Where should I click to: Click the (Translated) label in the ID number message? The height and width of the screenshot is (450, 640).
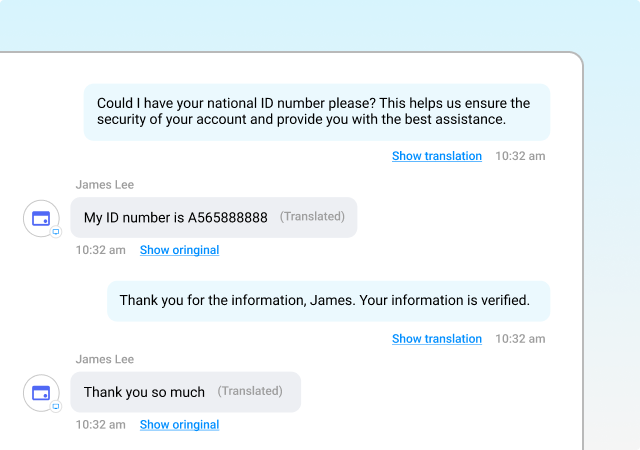coord(312,216)
